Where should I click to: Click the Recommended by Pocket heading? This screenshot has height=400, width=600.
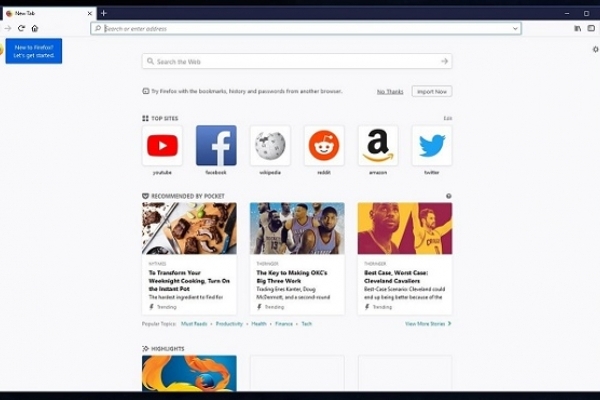pos(188,196)
